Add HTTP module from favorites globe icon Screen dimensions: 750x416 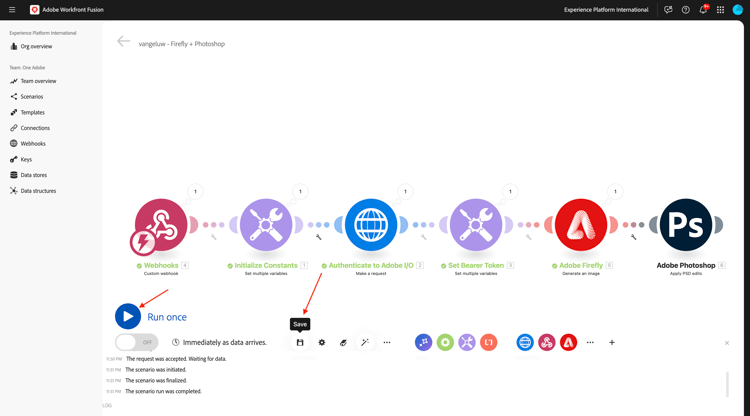[x=525, y=342]
